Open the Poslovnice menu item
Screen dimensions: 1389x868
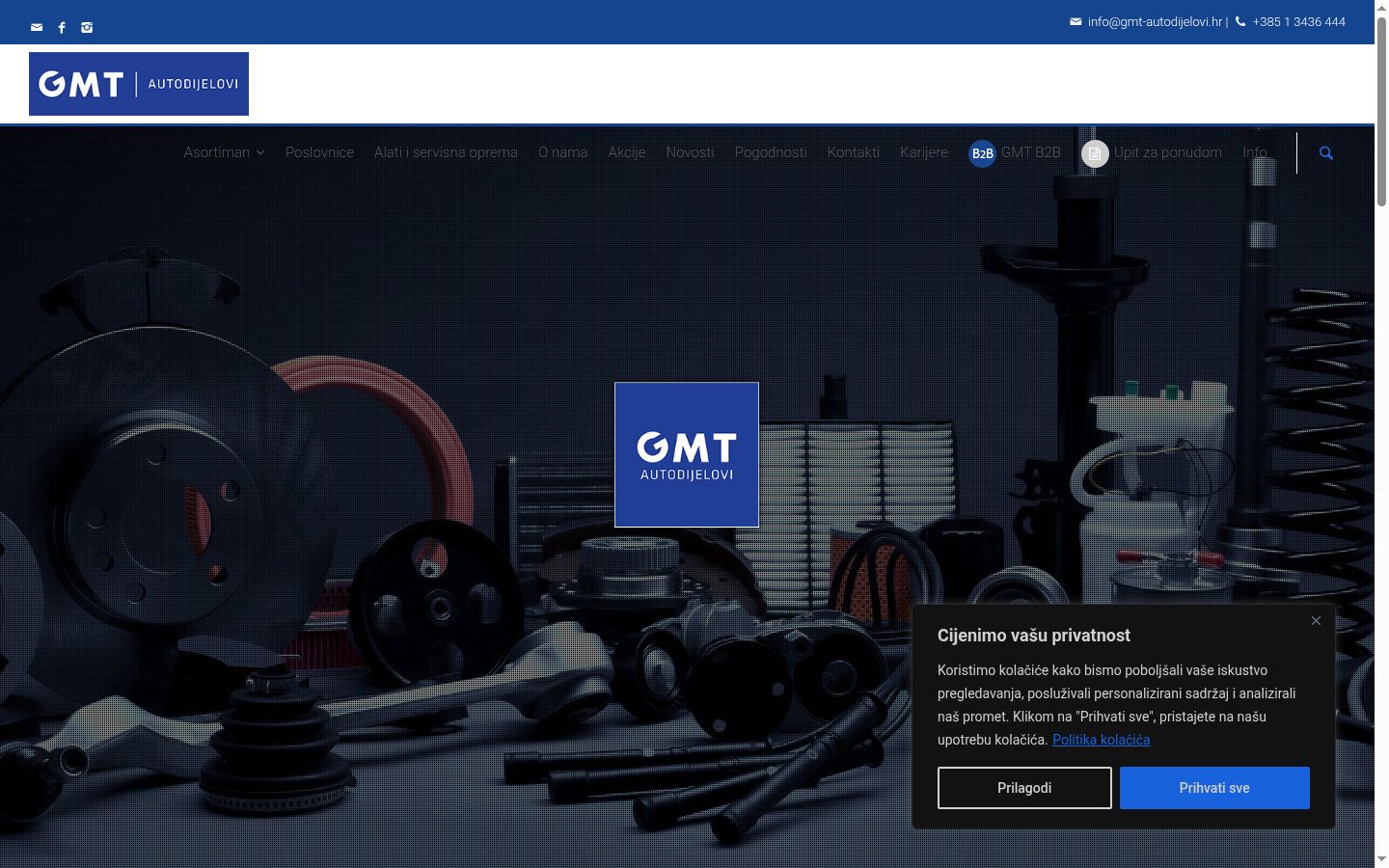pyautogui.click(x=319, y=152)
